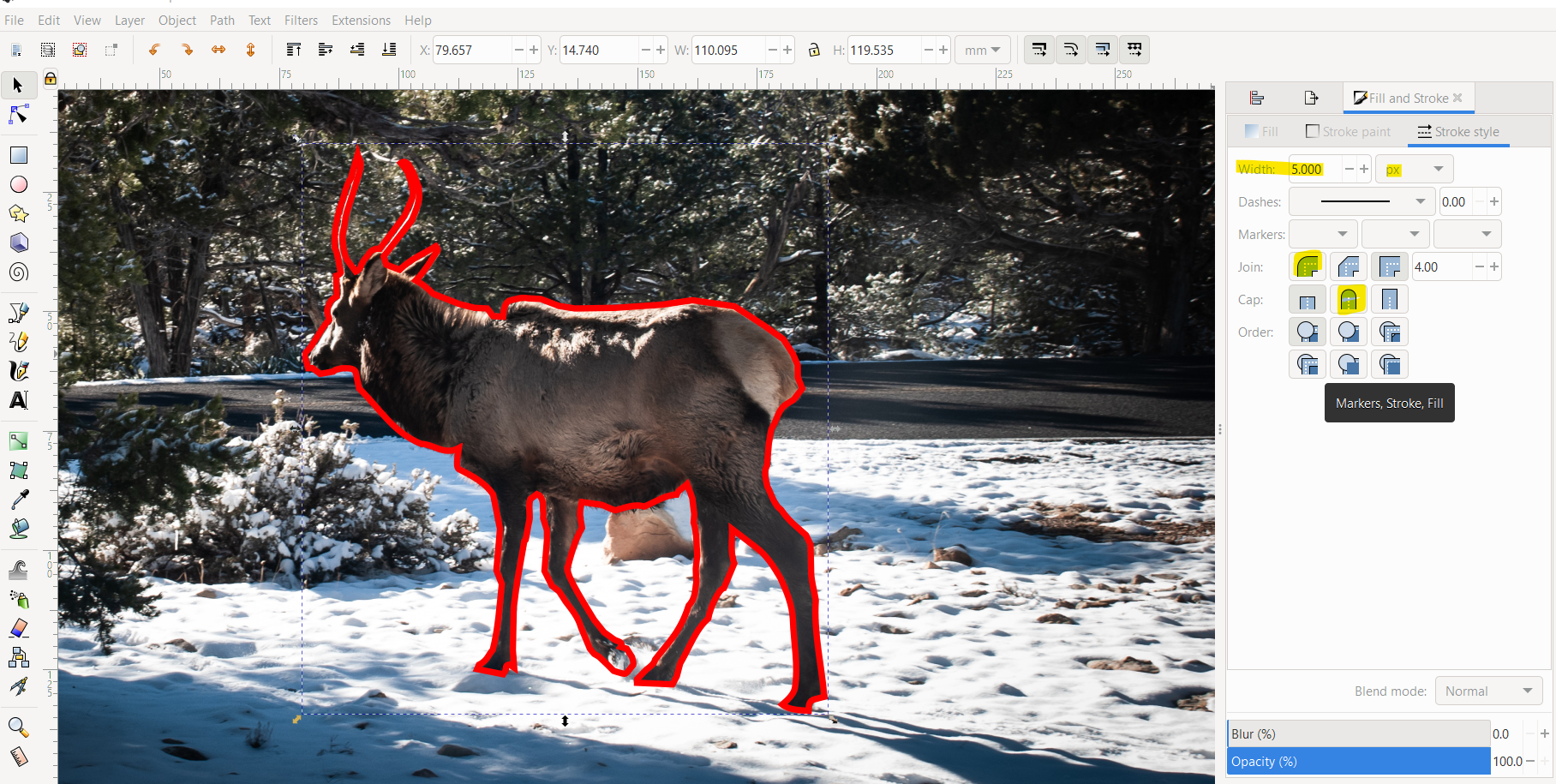The height and width of the screenshot is (784, 1556).
Task: Raise selection to top
Action: click(x=293, y=50)
